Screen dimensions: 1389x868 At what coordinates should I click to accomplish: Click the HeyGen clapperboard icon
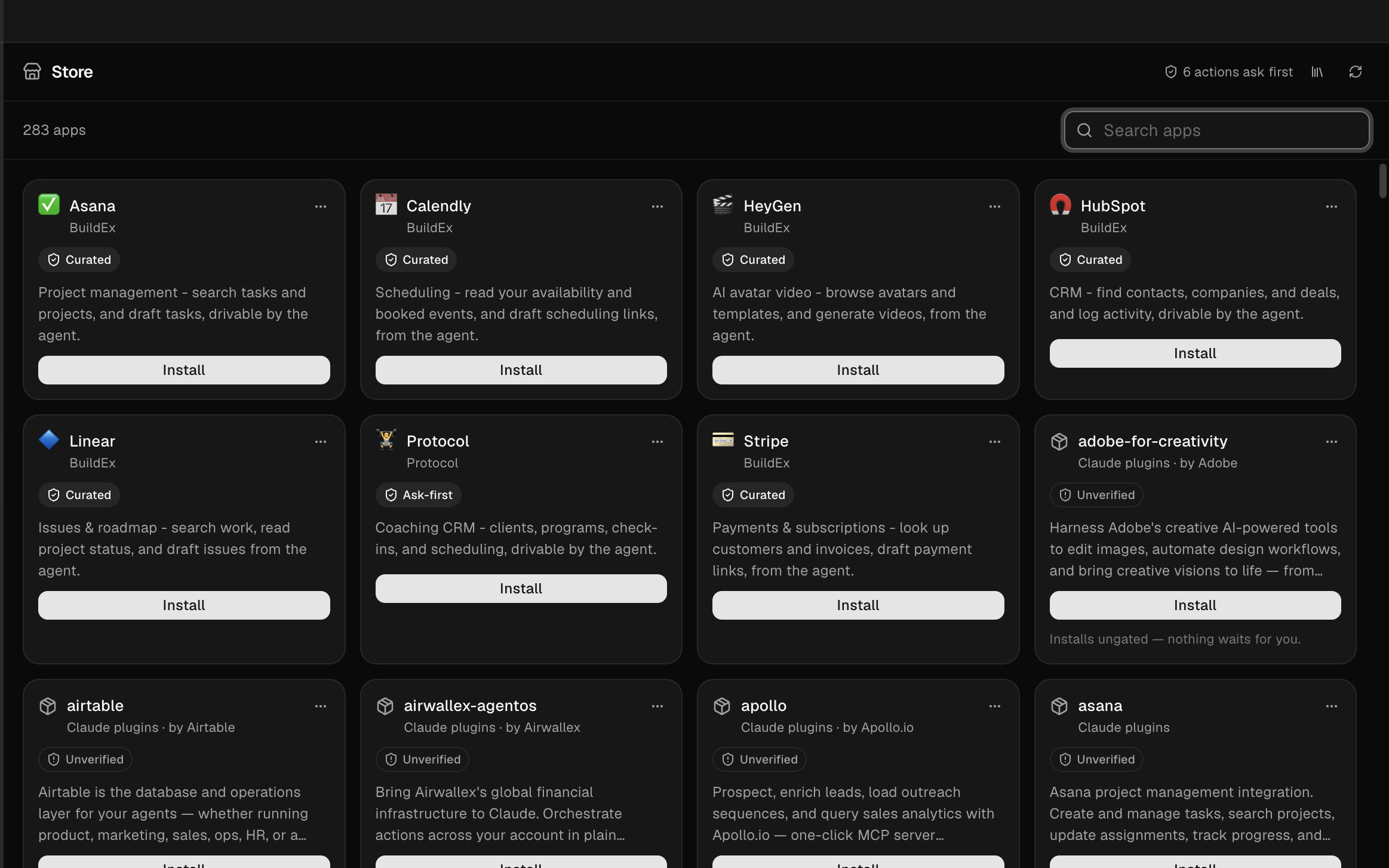point(723,204)
